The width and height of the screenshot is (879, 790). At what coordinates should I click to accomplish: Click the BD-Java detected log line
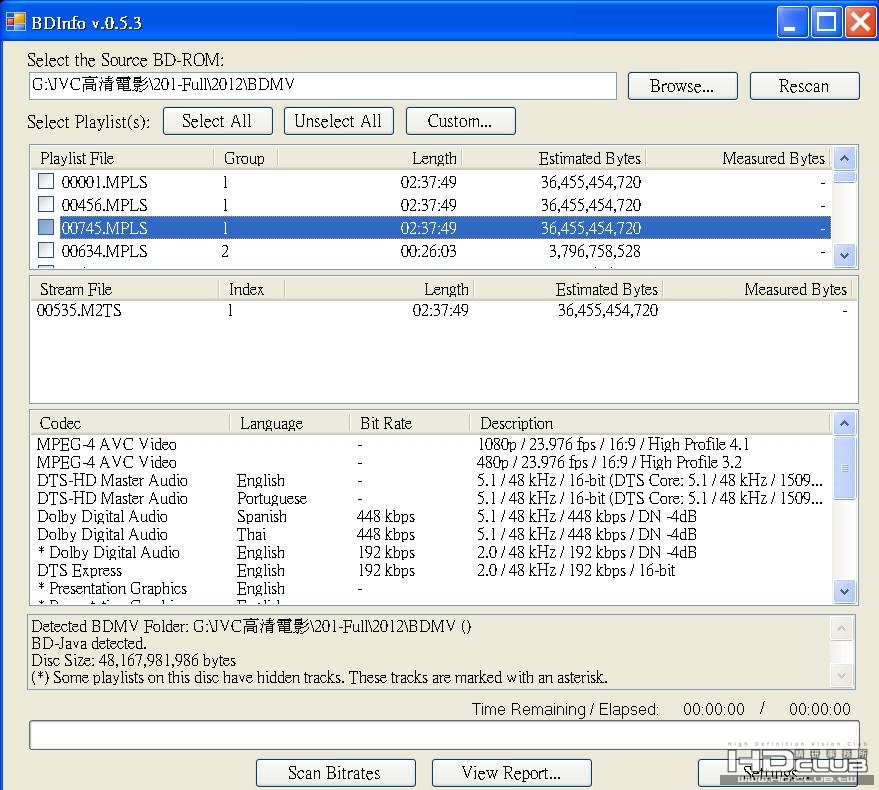tap(89, 643)
